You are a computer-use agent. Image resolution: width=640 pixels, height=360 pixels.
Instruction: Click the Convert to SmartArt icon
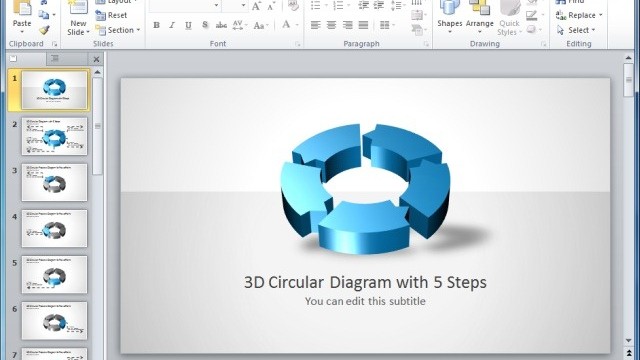(x=416, y=29)
